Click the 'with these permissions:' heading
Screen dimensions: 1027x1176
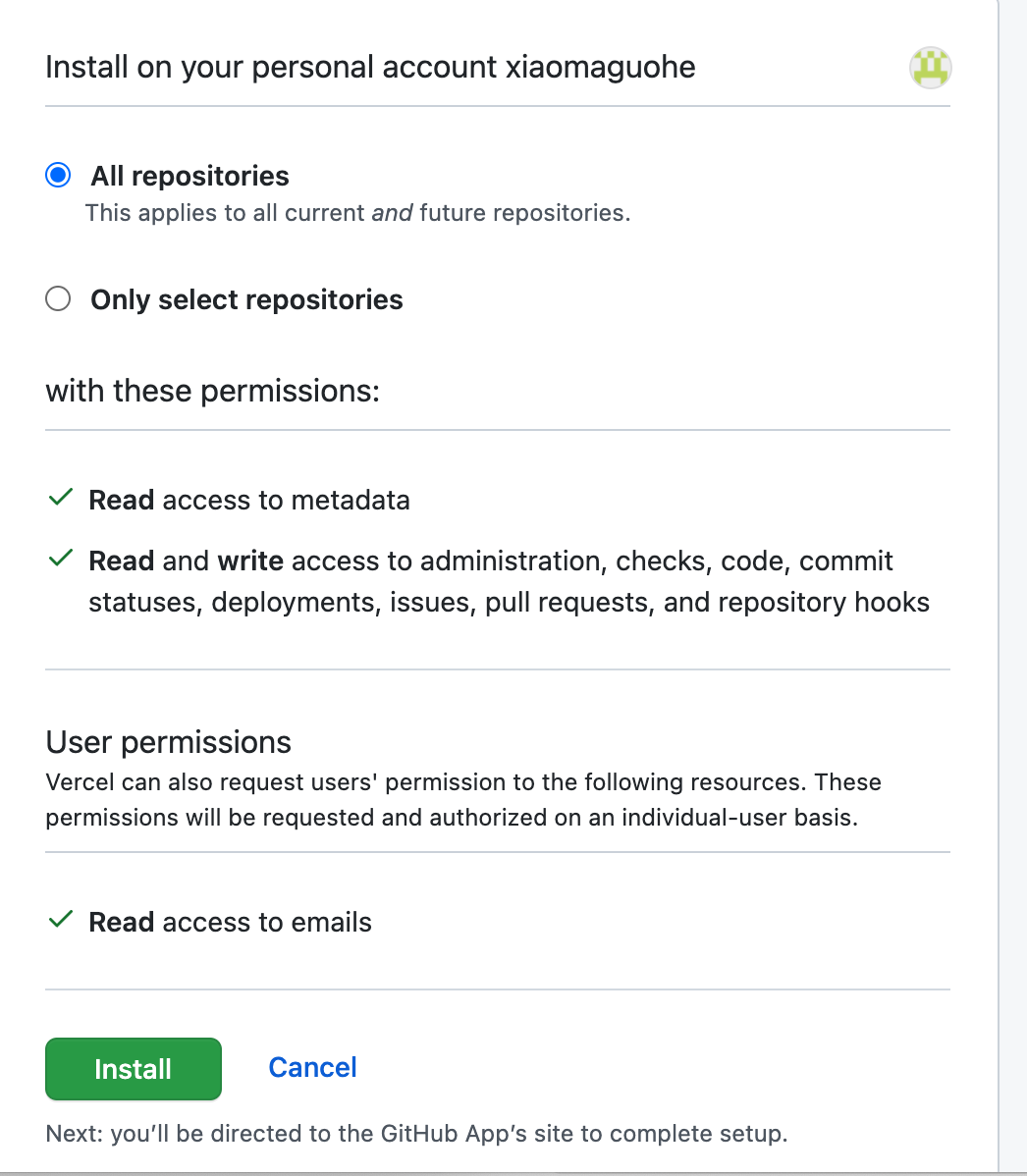tap(212, 391)
